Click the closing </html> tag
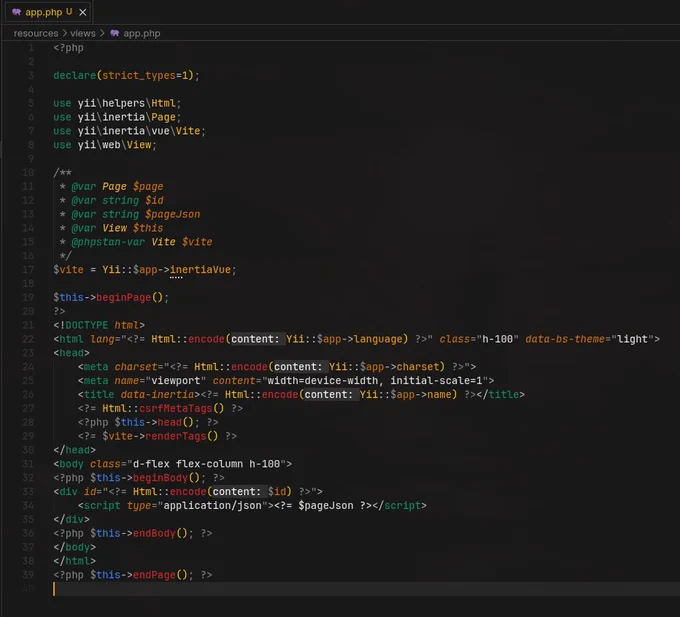Viewport: 680px width, 617px height. point(75,561)
